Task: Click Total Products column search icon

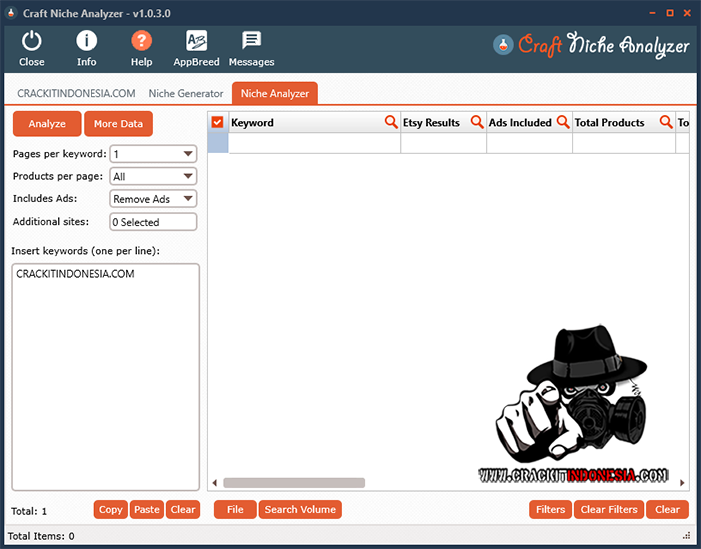Action: click(x=666, y=122)
